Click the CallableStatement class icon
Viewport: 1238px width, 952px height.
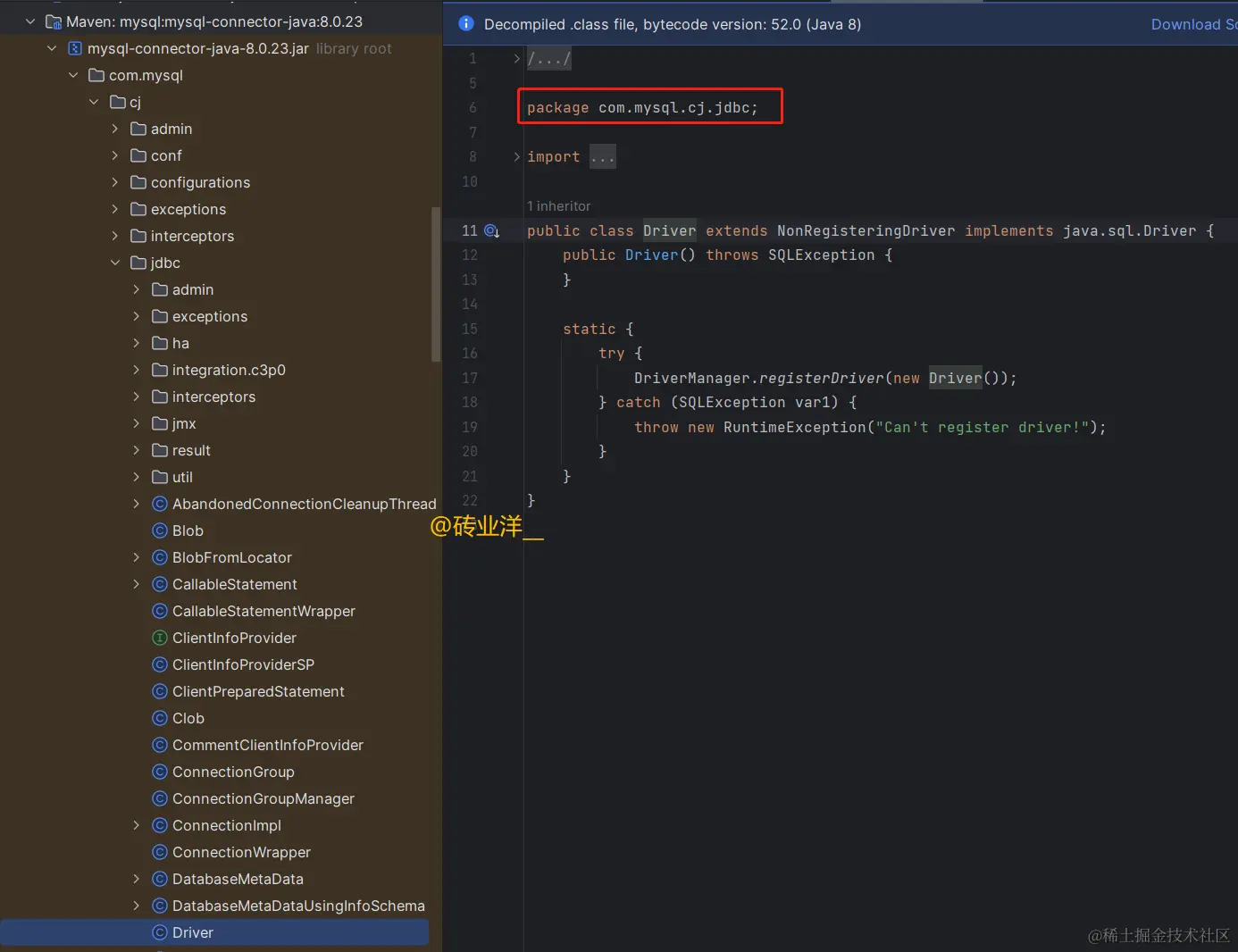pos(160,584)
